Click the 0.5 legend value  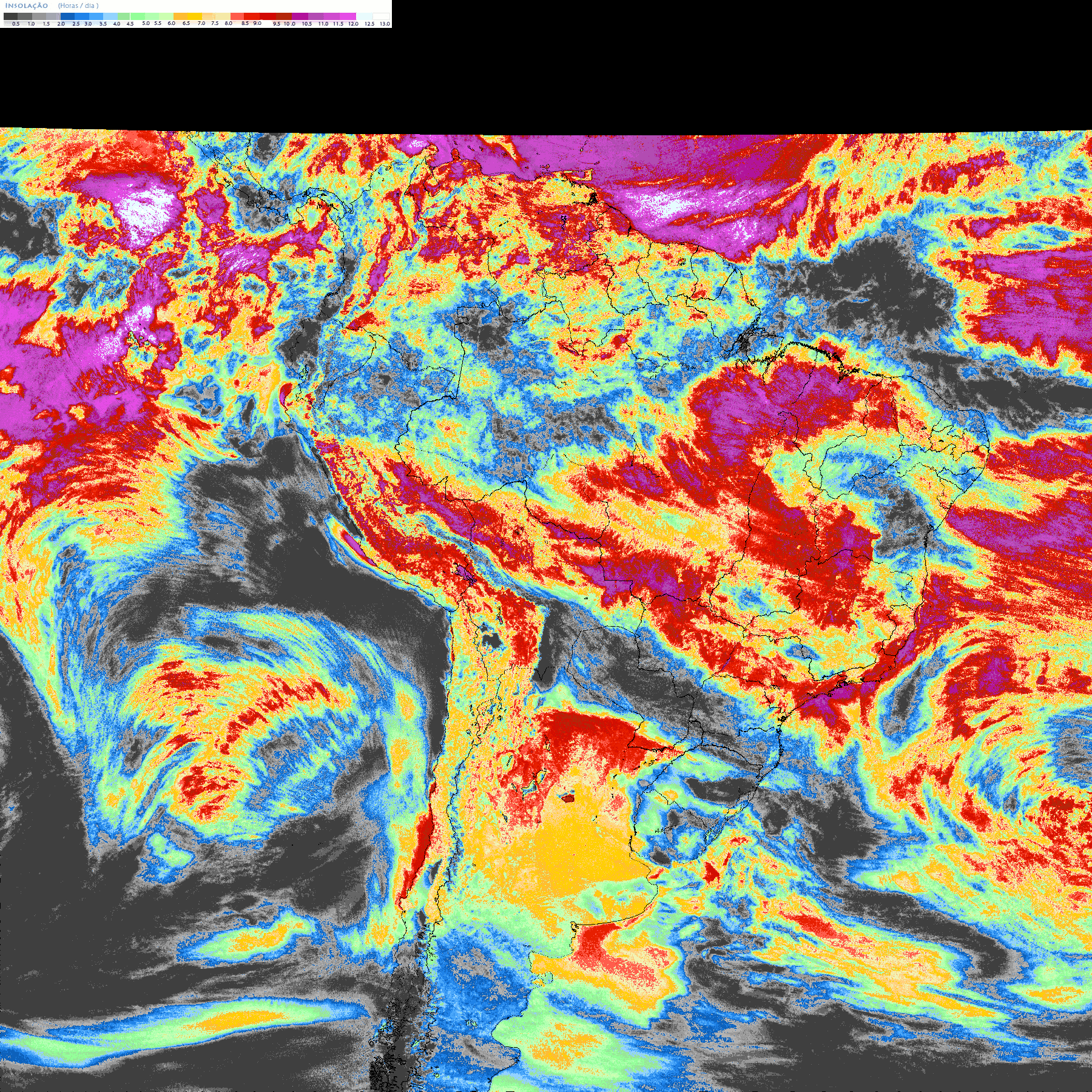[16, 24]
